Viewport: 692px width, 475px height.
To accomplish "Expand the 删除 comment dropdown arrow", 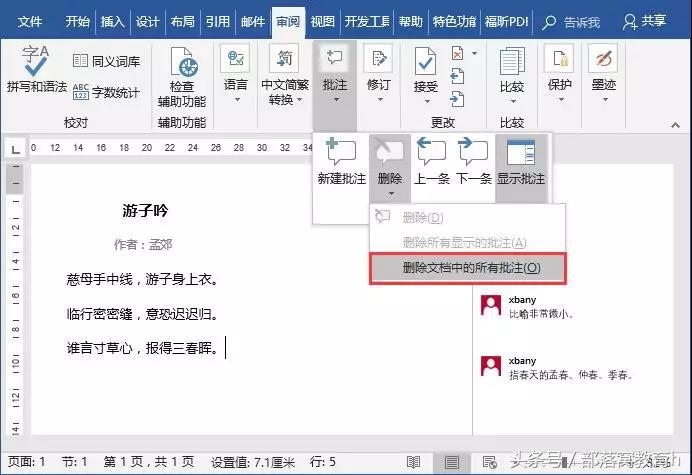I will (391, 193).
